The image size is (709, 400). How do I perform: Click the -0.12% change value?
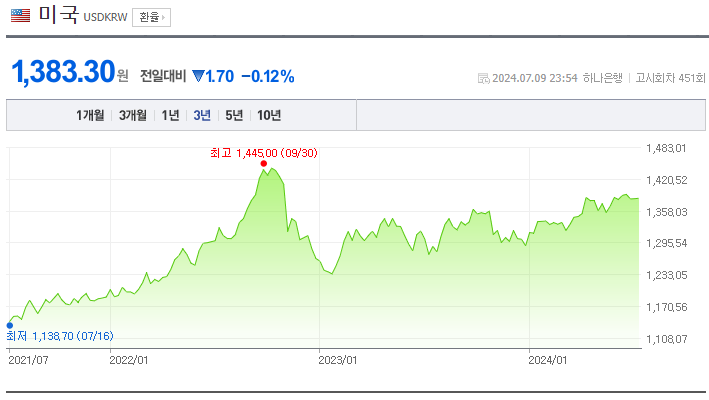click(x=268, y=76)
